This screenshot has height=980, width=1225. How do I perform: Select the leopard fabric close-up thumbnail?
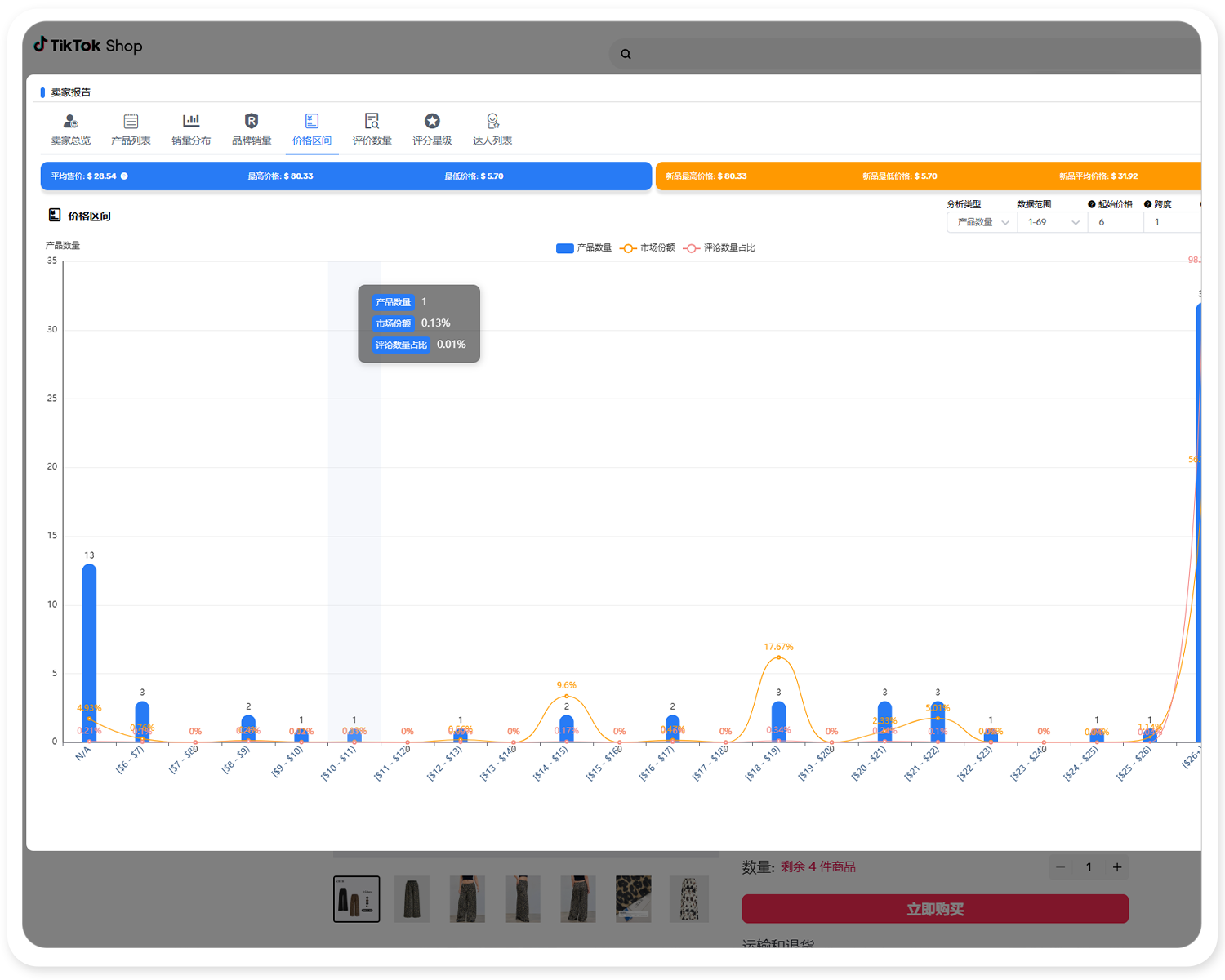[633, 898]
